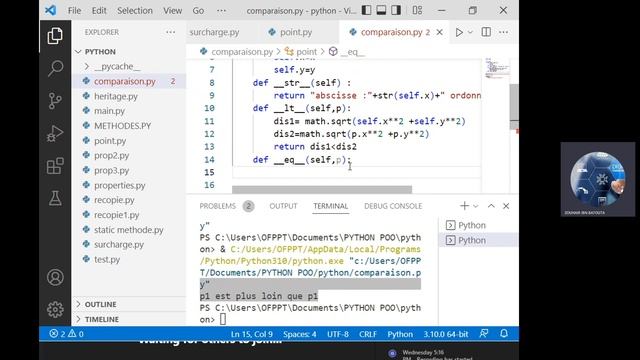Image resolution: width=640 pixels, height=360 pixels.
Task: Switch to point.py editor tab
Action: pyautogui.click(x=296, y=32)
